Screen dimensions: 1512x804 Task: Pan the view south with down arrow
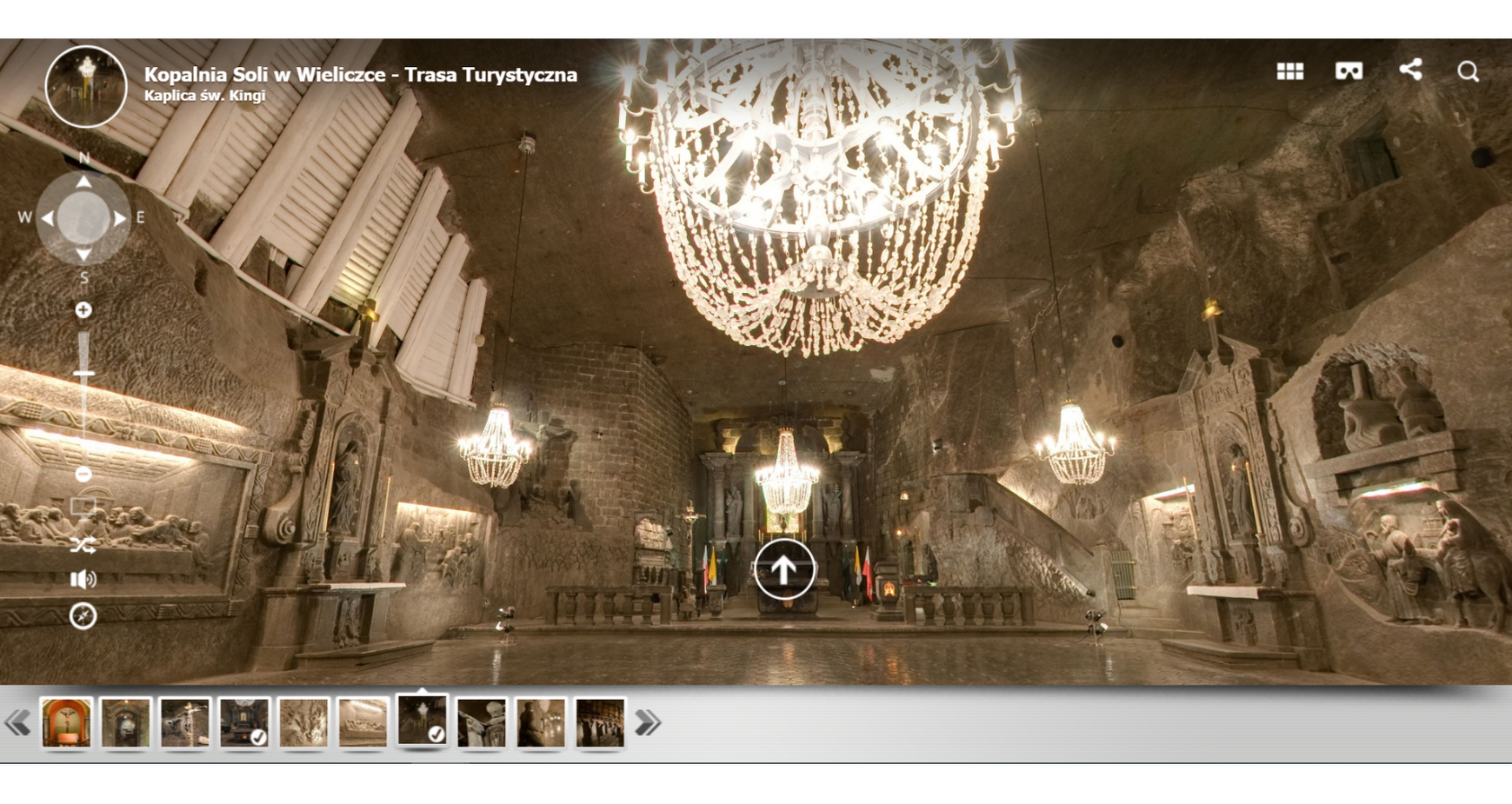click(x=83, y=254)
